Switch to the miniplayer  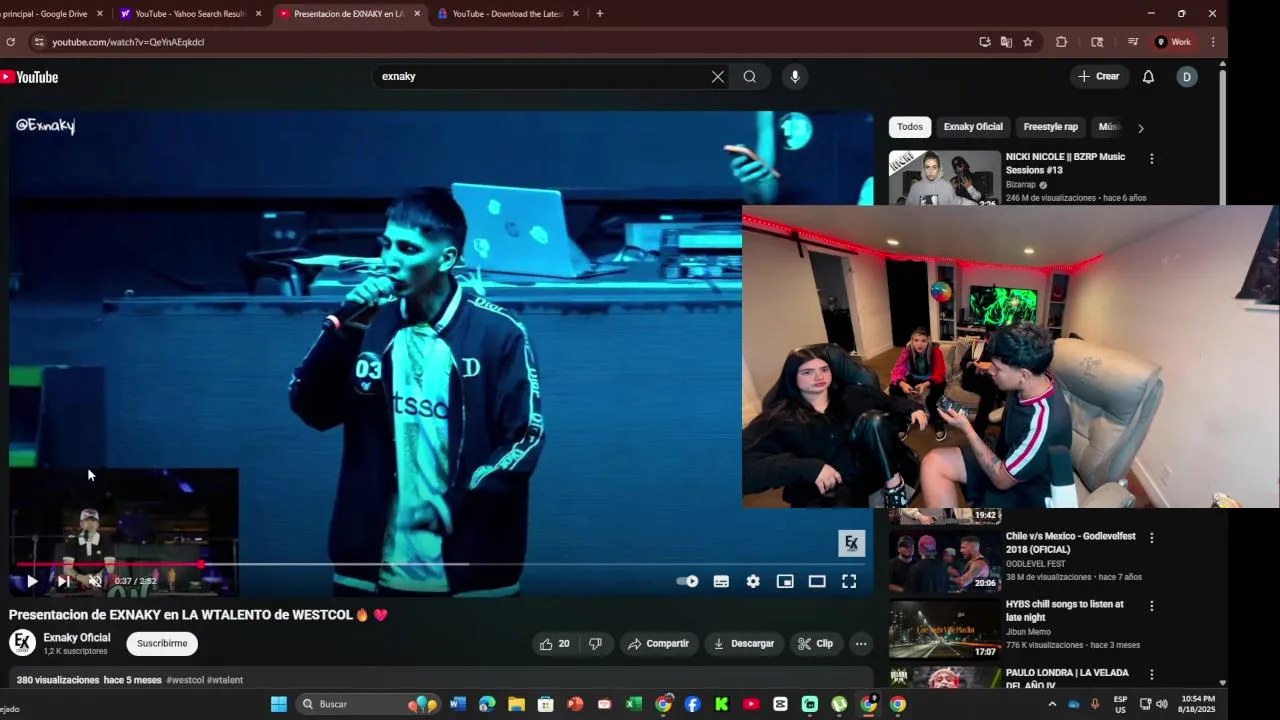coord(785,581)
